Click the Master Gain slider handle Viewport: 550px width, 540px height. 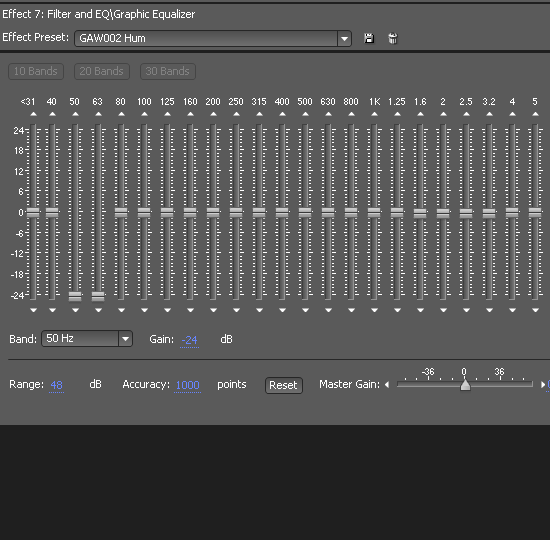click(465, 385)
